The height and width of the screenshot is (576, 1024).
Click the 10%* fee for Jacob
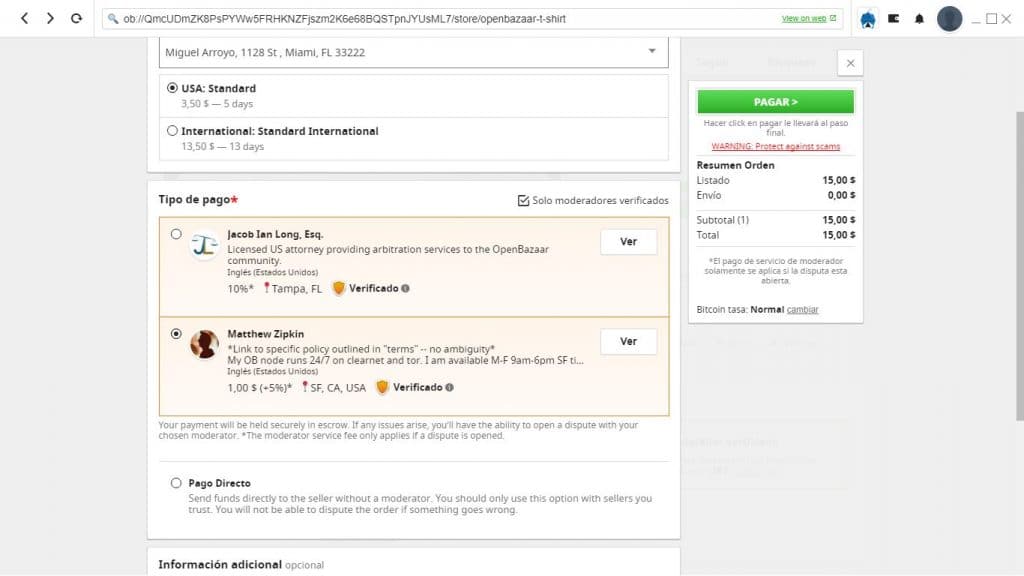click(240, 289)
